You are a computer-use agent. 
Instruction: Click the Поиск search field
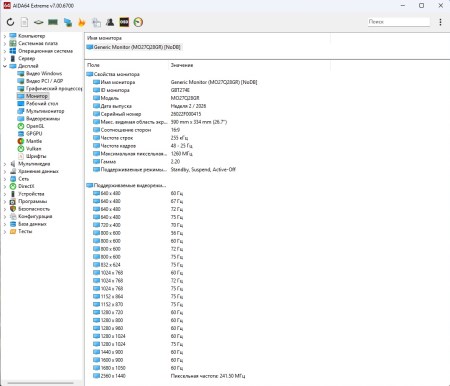coord(399,22)
